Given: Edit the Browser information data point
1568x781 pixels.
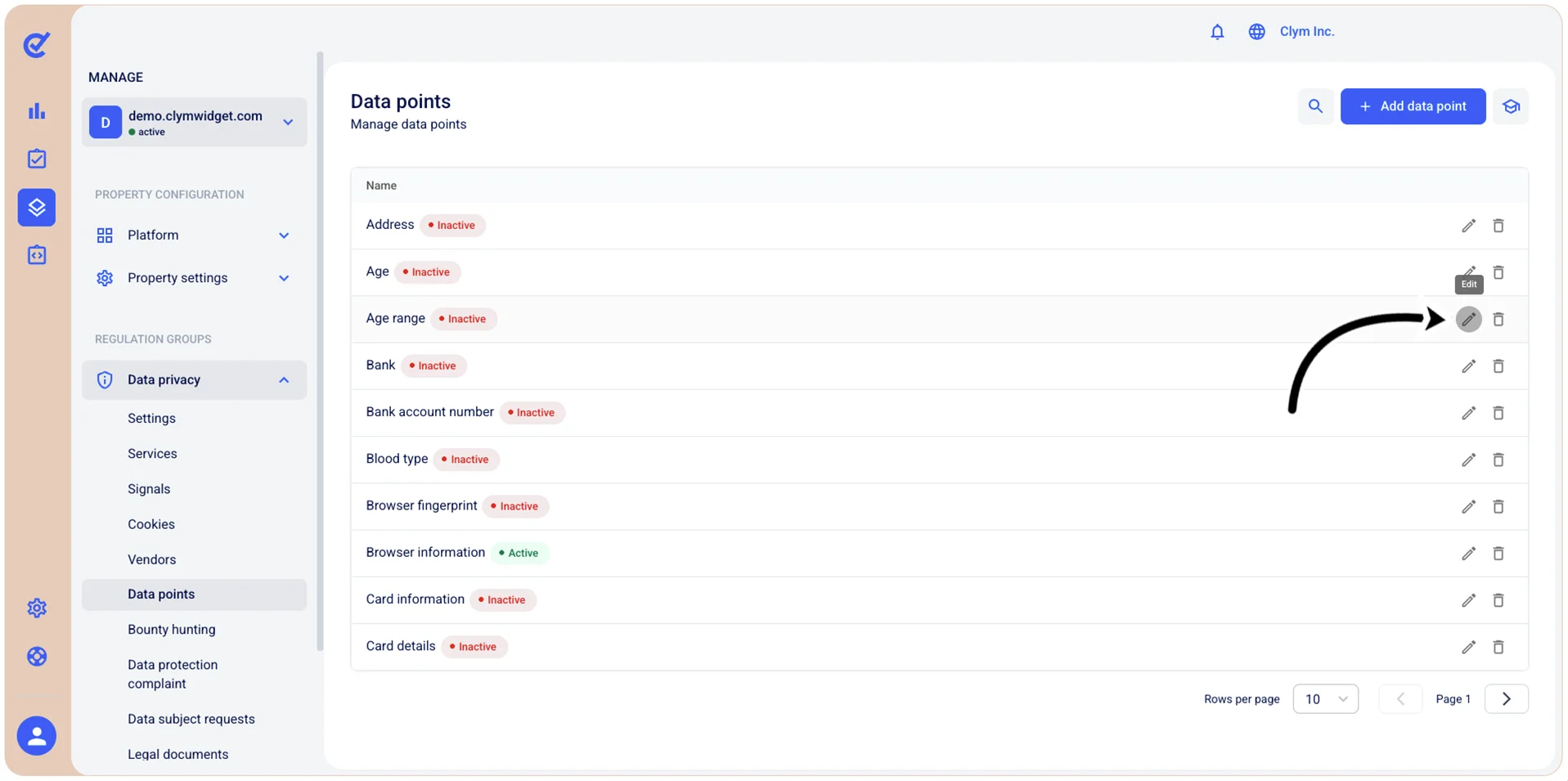Looking at the screenshot, I should click(1468, 554).
